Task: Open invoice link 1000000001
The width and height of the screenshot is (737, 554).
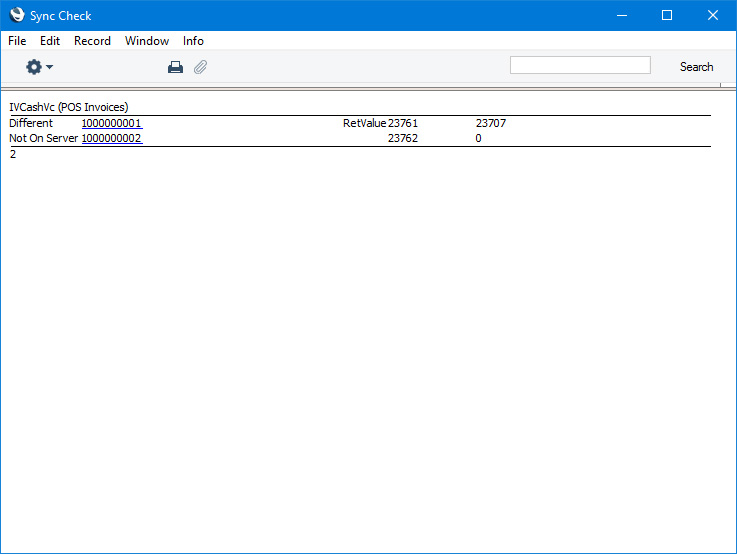Action: [x=112, y=123]
